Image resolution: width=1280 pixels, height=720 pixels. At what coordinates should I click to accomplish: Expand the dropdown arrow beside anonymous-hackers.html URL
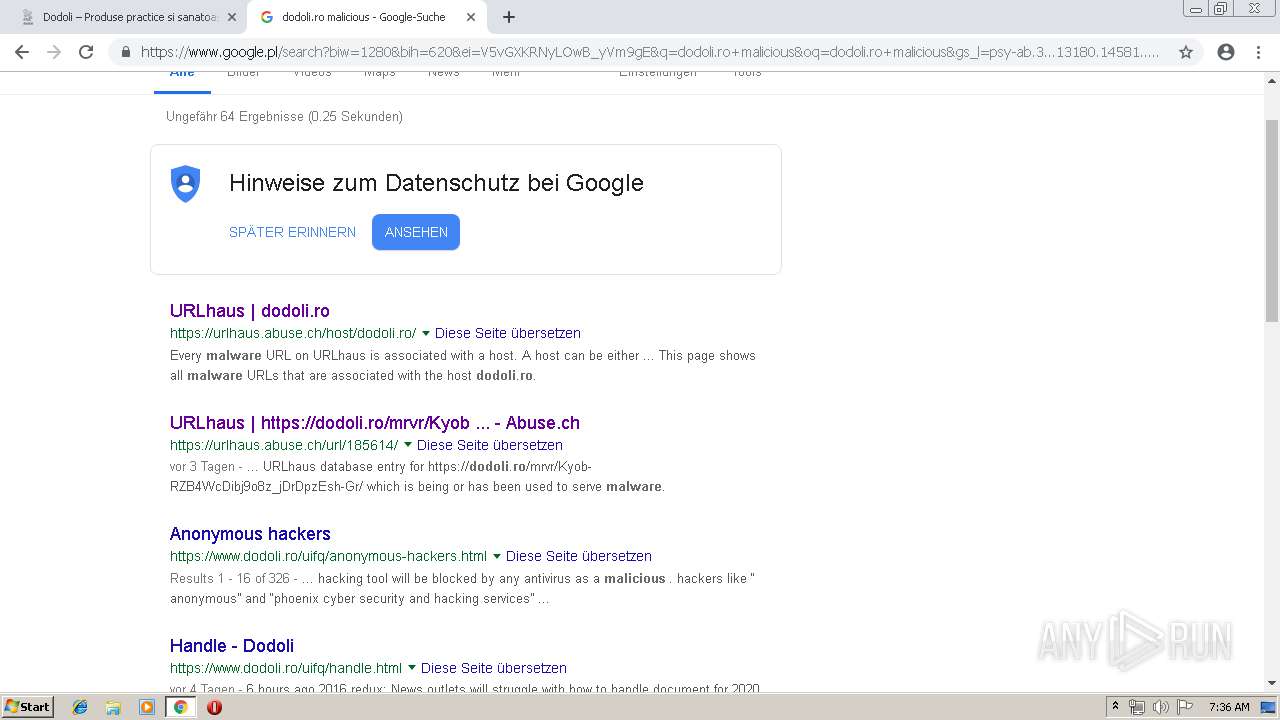(x=497, y=556)
